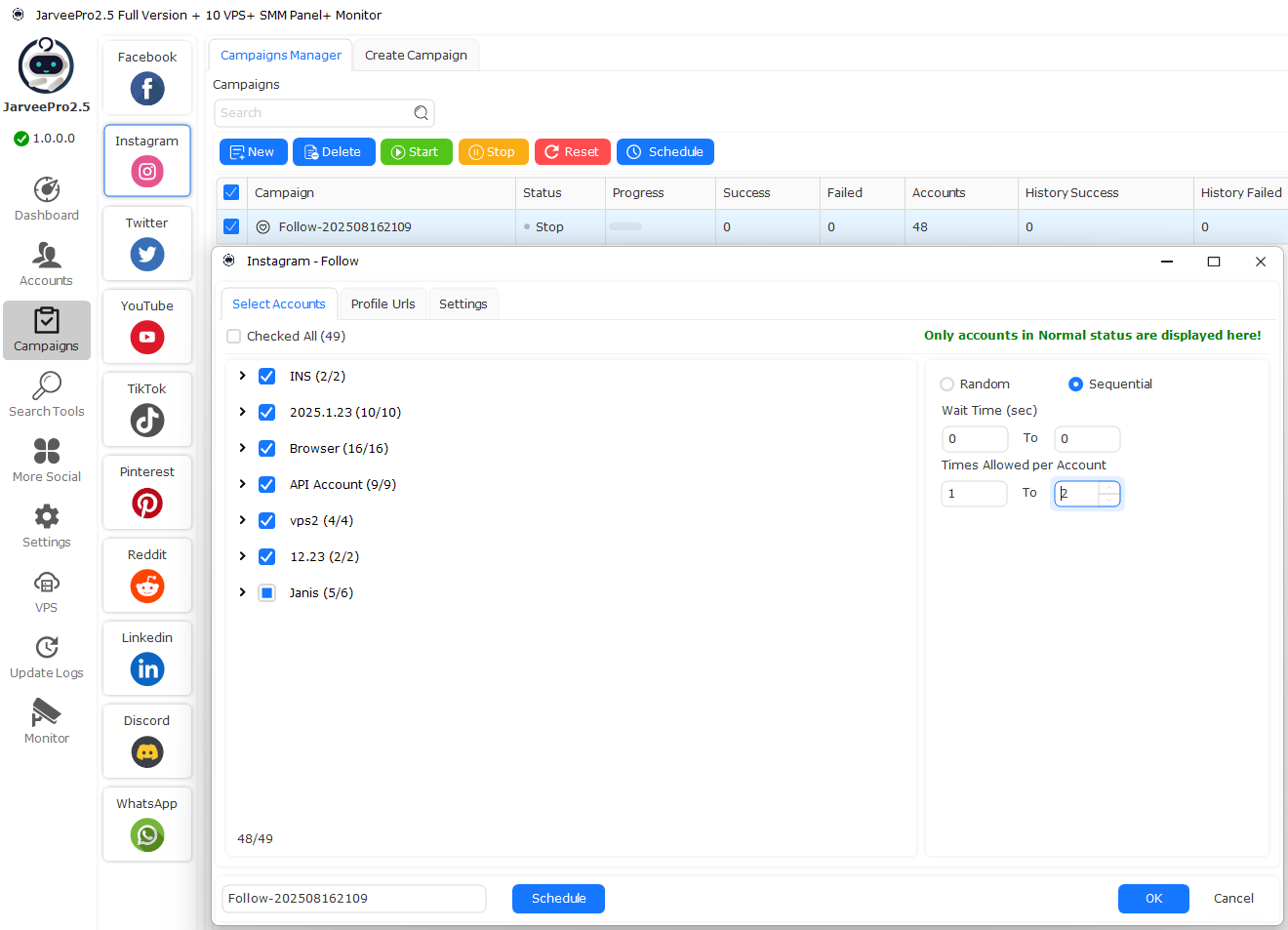The height and width of the screenshot is (930, 1288).
Task: Open Accounts in the sidebar
Action: pos(47,264)
